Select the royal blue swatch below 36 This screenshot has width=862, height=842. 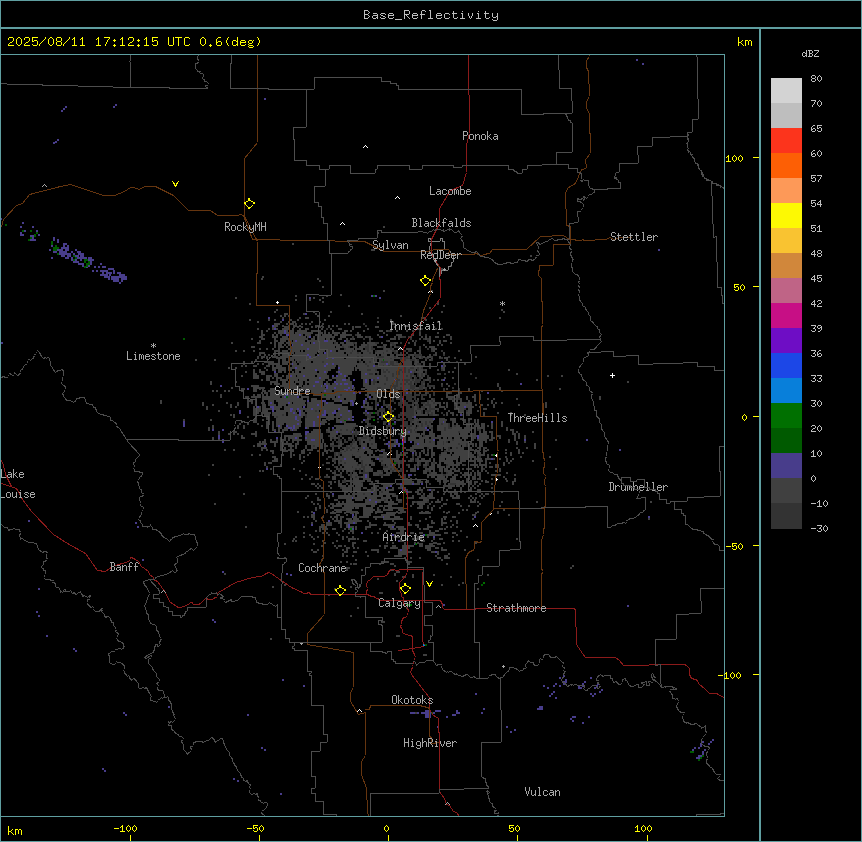[786, 365]
